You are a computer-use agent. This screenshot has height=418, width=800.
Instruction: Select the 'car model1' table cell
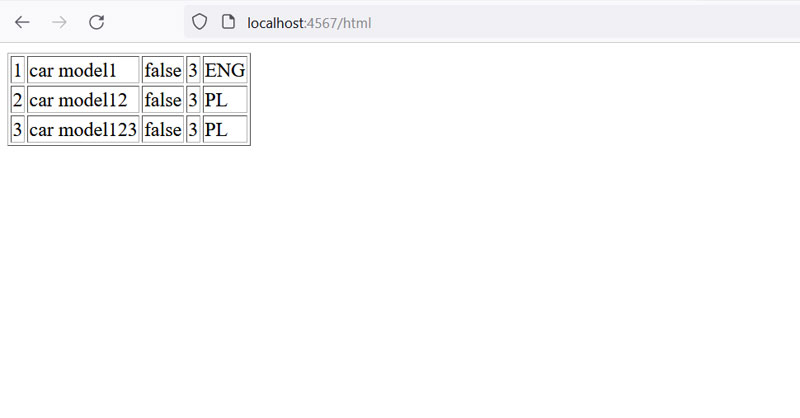(83, 69)
